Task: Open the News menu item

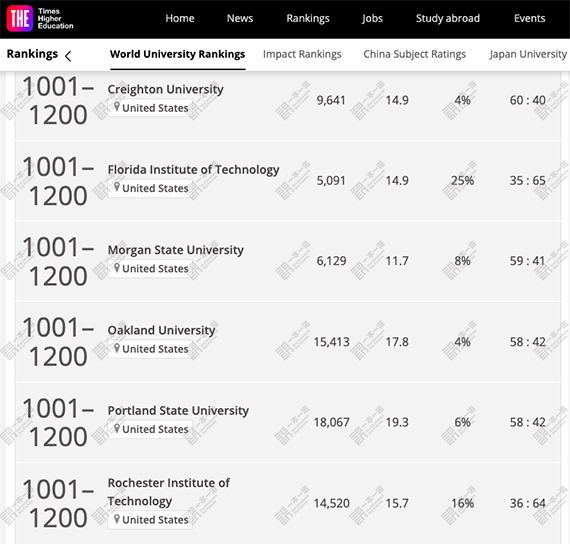Action: tap(240, 18)
